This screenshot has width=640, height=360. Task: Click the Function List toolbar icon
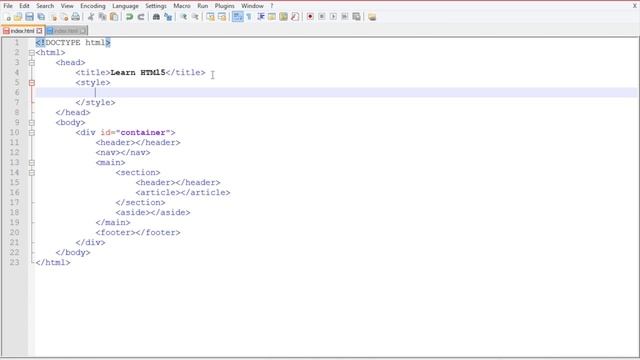pyautogui.click(x=295, y=17)
